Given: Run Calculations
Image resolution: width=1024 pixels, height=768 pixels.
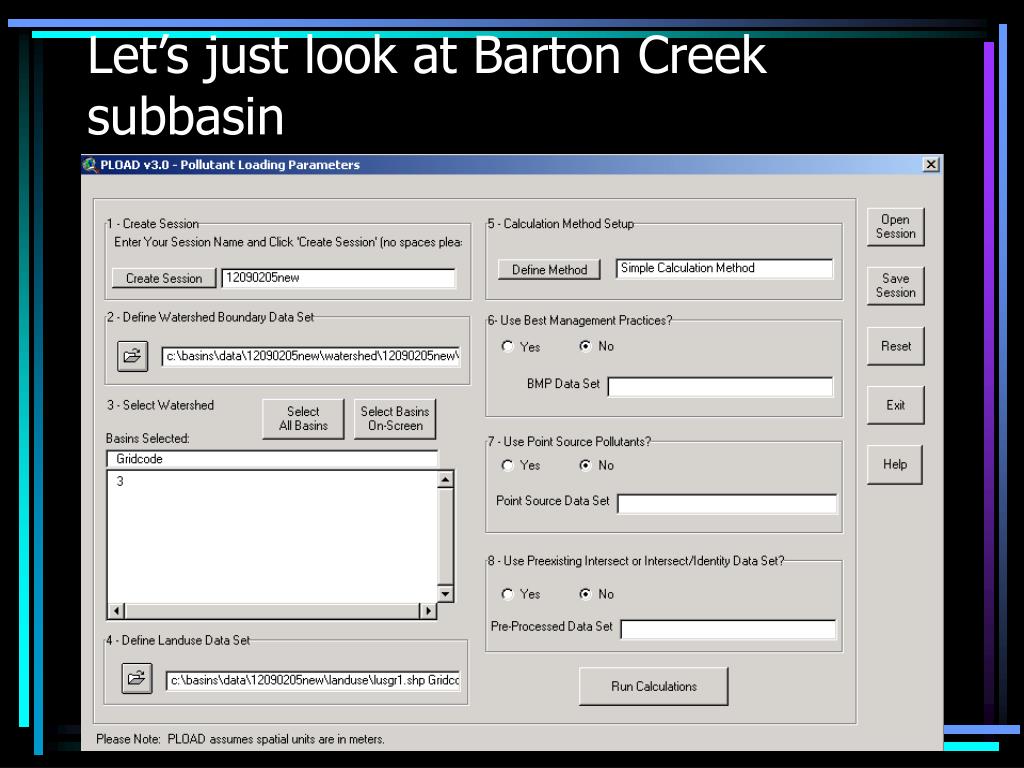Looking at the screenshot, I should coord(654,686).
